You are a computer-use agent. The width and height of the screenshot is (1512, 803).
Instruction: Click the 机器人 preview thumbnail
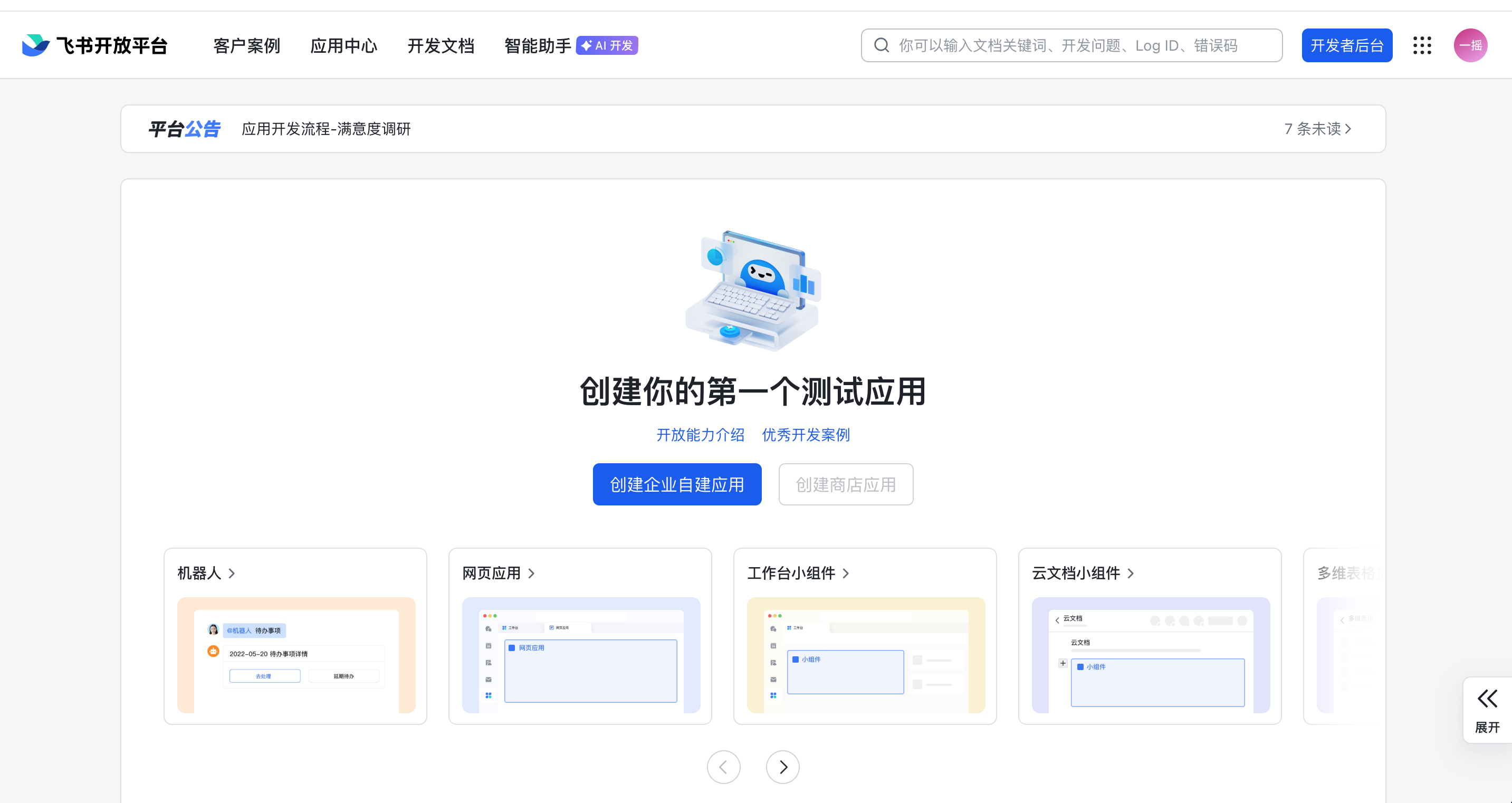296,655
